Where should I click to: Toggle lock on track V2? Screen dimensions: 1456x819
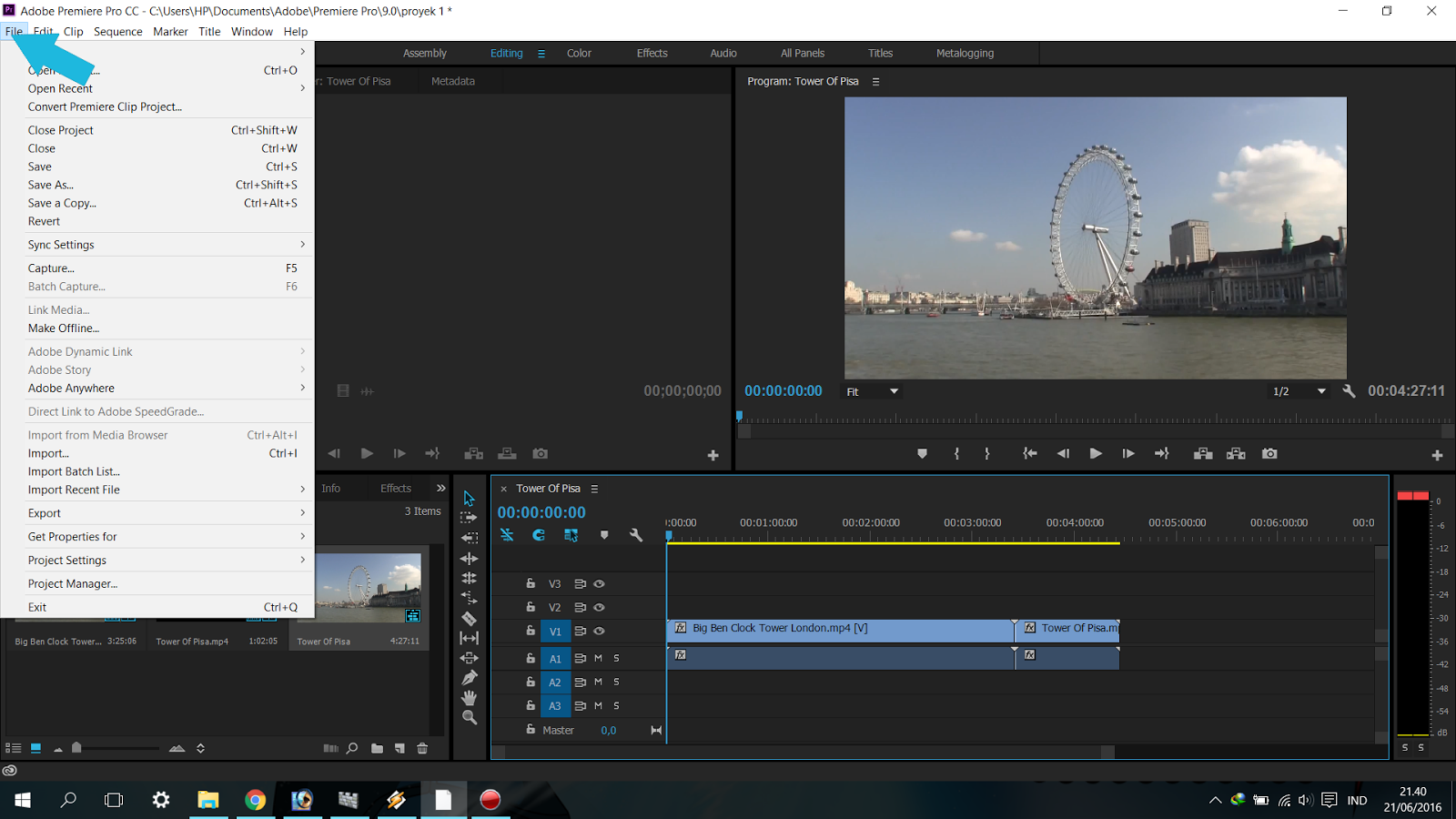pyautogui.click(x=531, y=607)
